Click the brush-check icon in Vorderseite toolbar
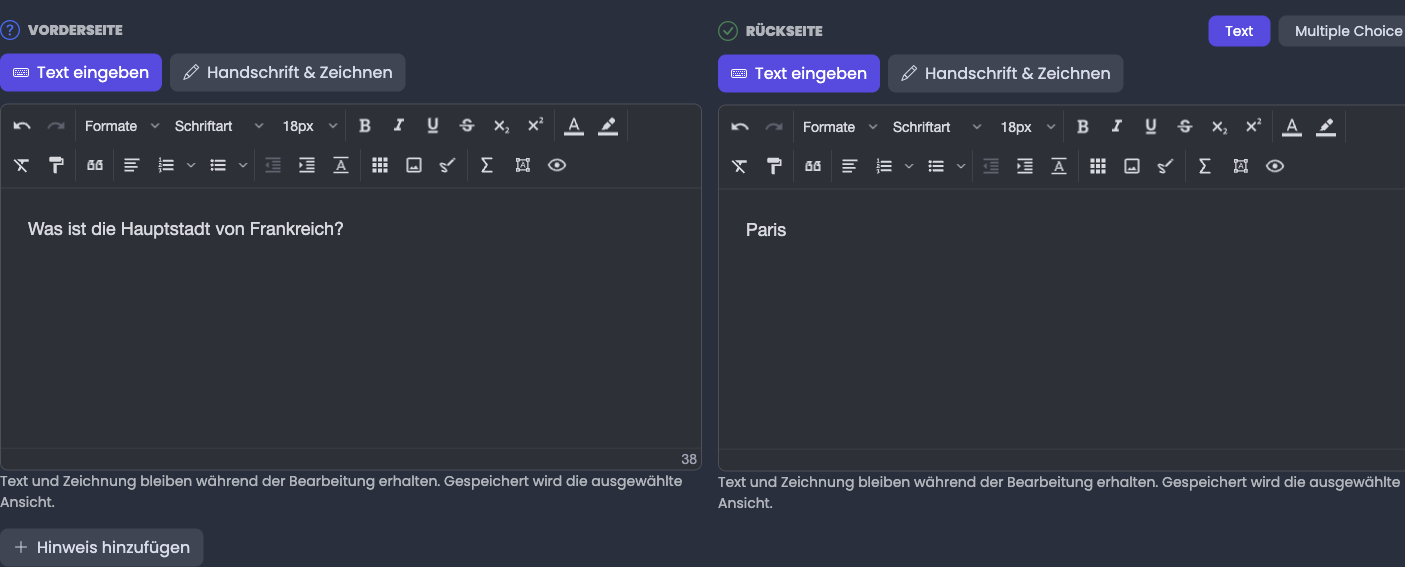Viewport: 1405px width, 567px height. coord(448,166)
